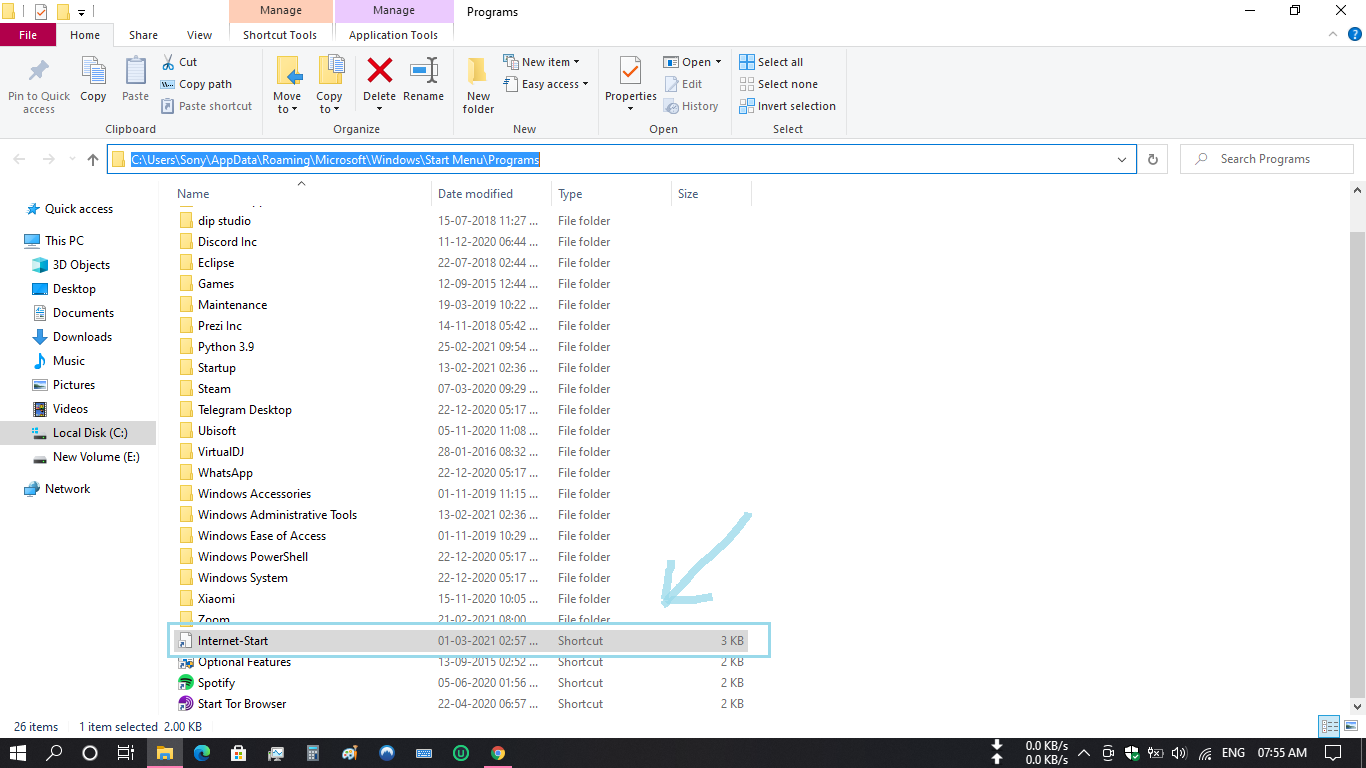
Task: Expand the Open dropdown arrow
Action: 716,61
